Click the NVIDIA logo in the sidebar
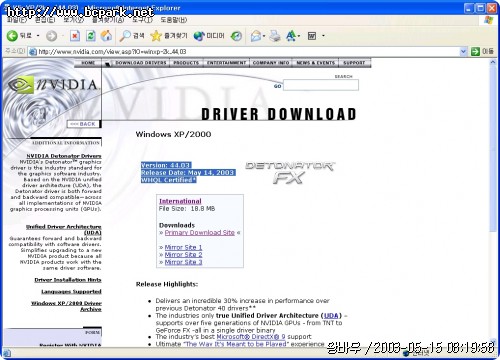The height and width of the screenshot is (360, 500). coord(53,85)
